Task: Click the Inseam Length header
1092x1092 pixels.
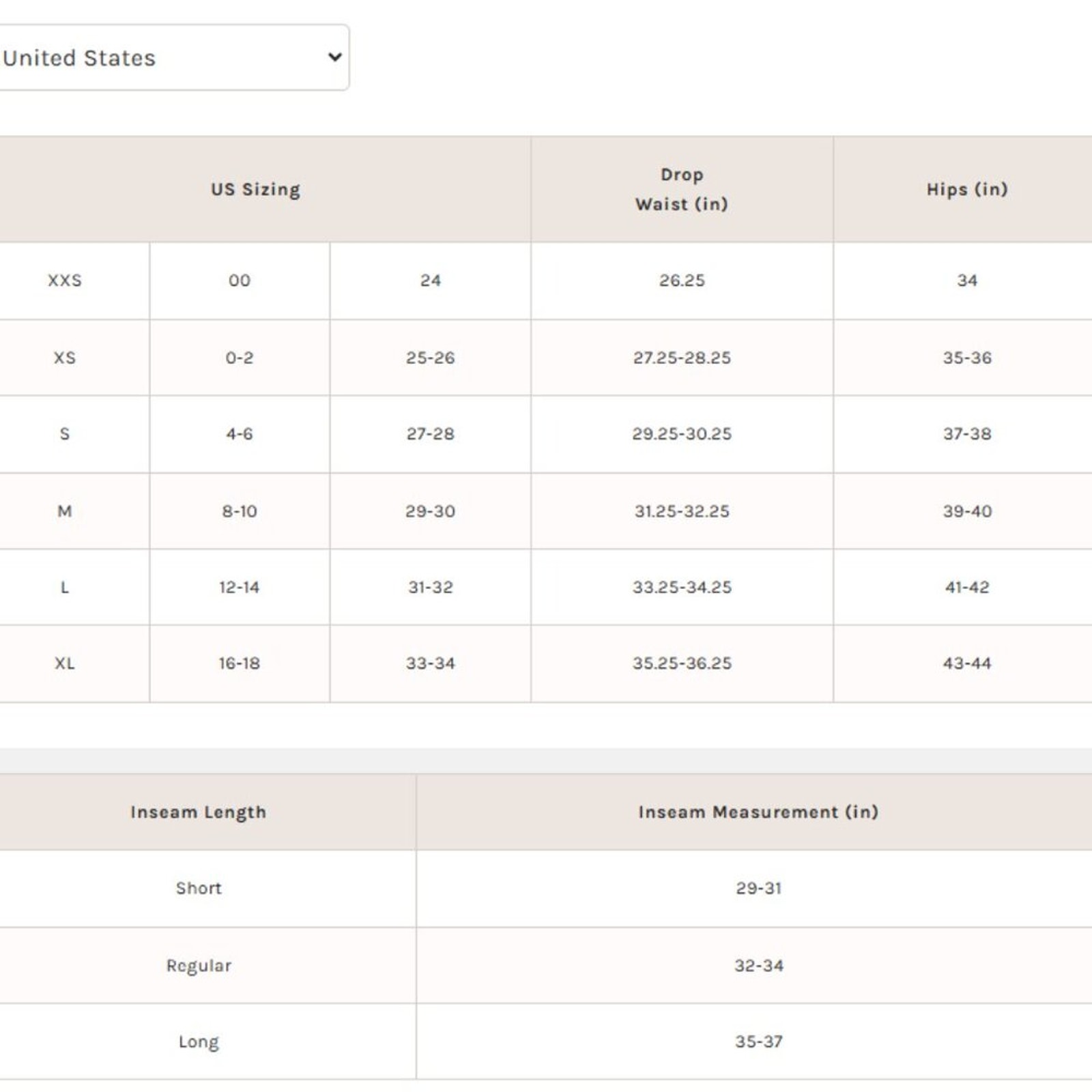Action: click(x=199, y=812)
